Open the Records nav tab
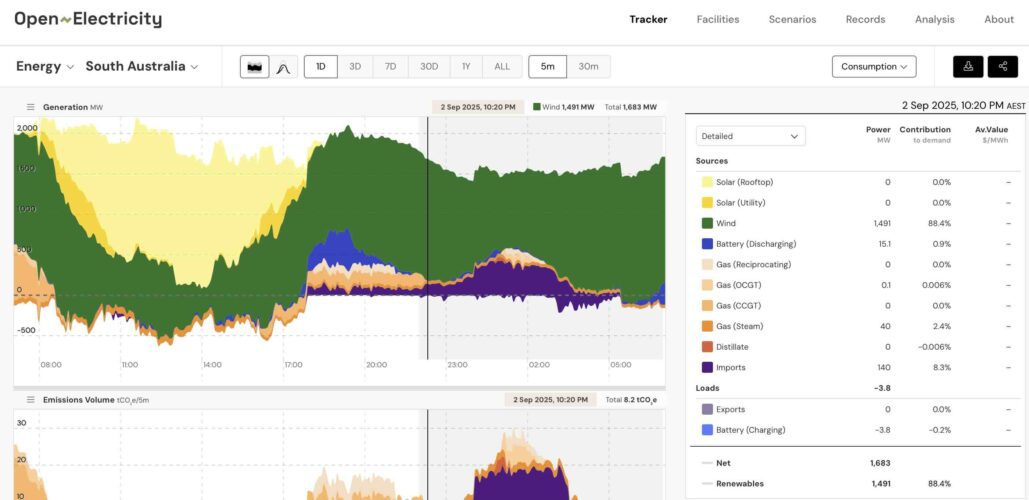Viewport: 1029px width, 500px height. coord(865,19)
